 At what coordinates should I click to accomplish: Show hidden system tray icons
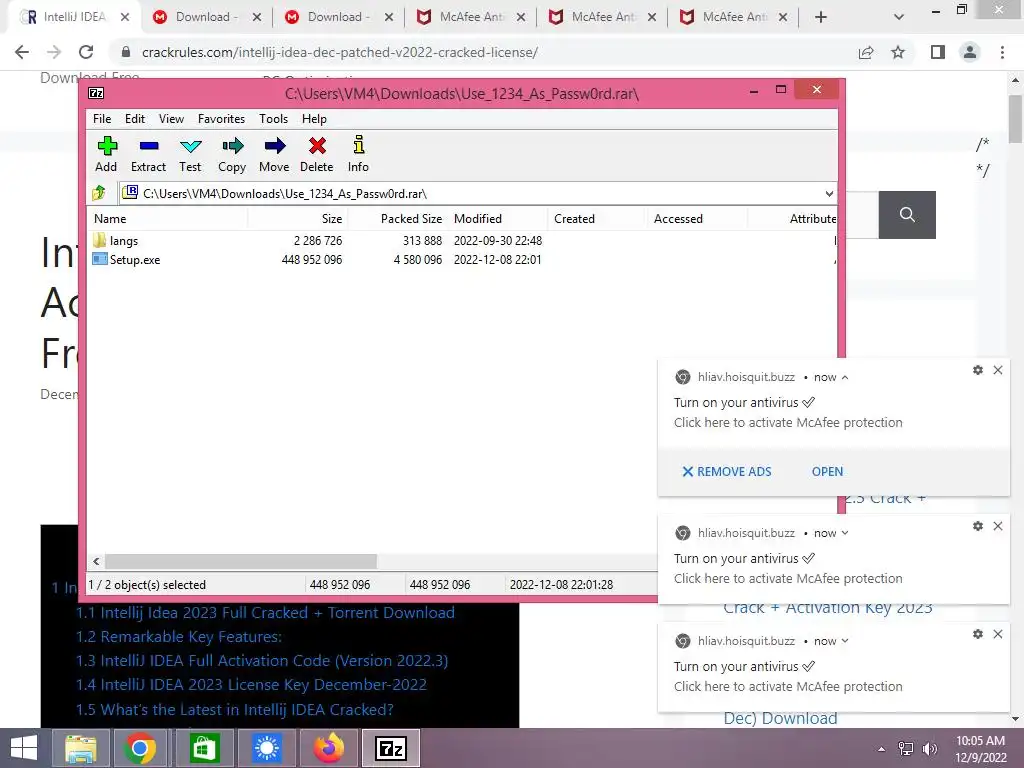click(x=881, y=749)
